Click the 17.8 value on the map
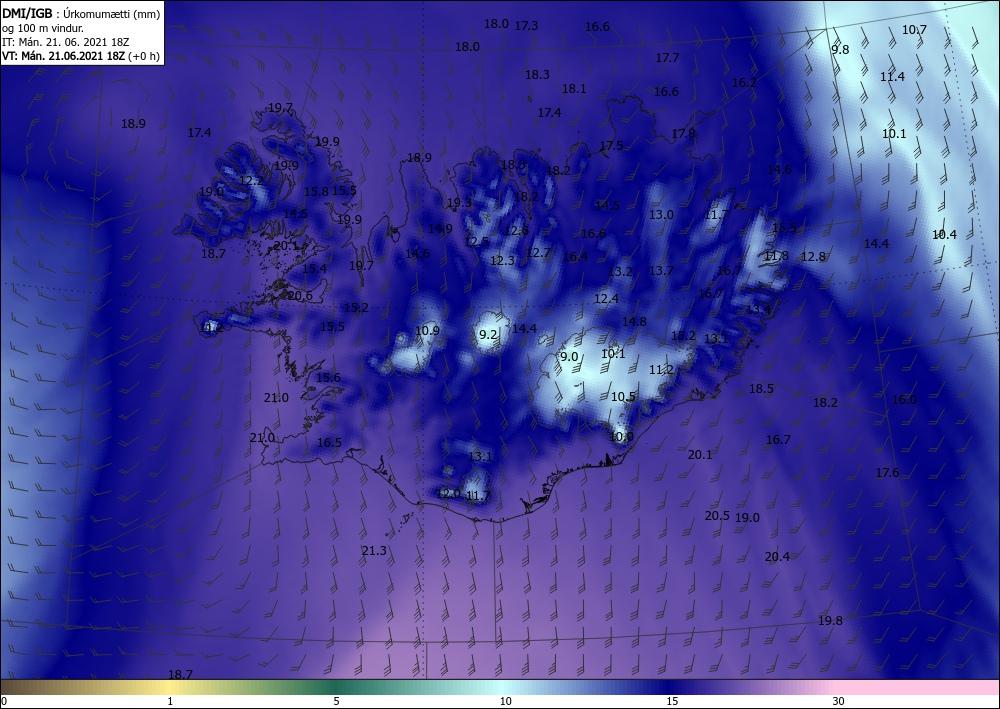 [683, 134]
